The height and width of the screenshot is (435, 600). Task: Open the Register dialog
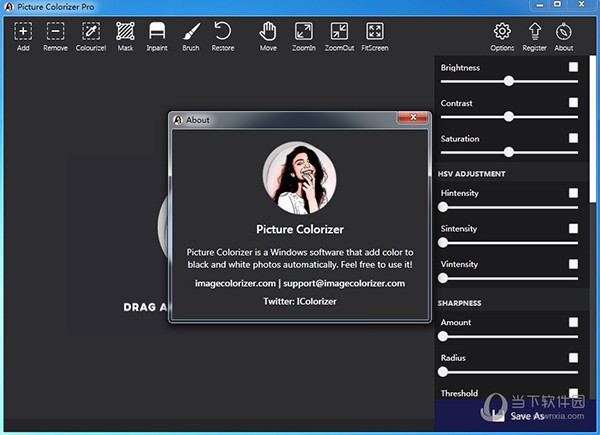tap(535, 36)
